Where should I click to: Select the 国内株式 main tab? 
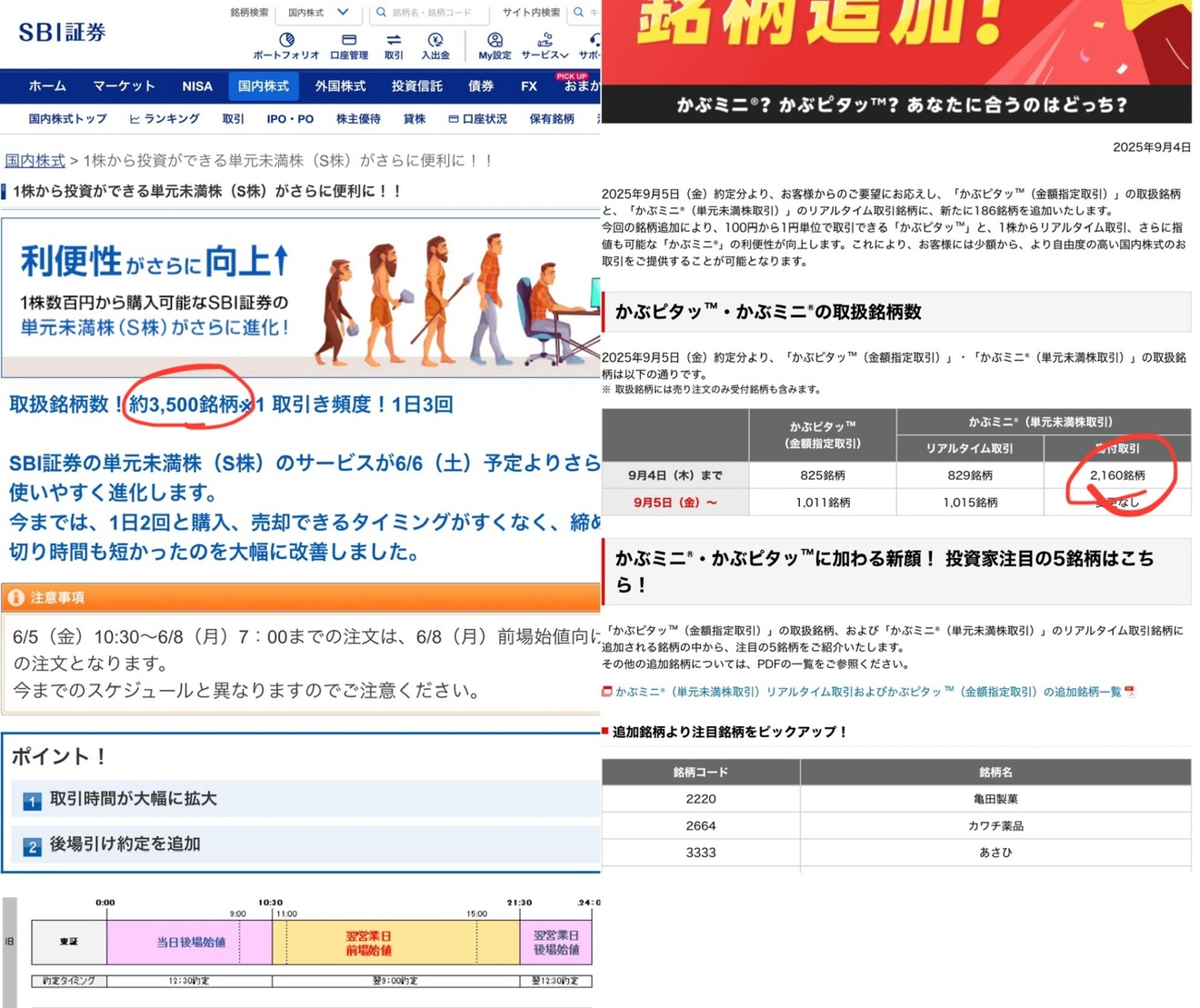264,86
